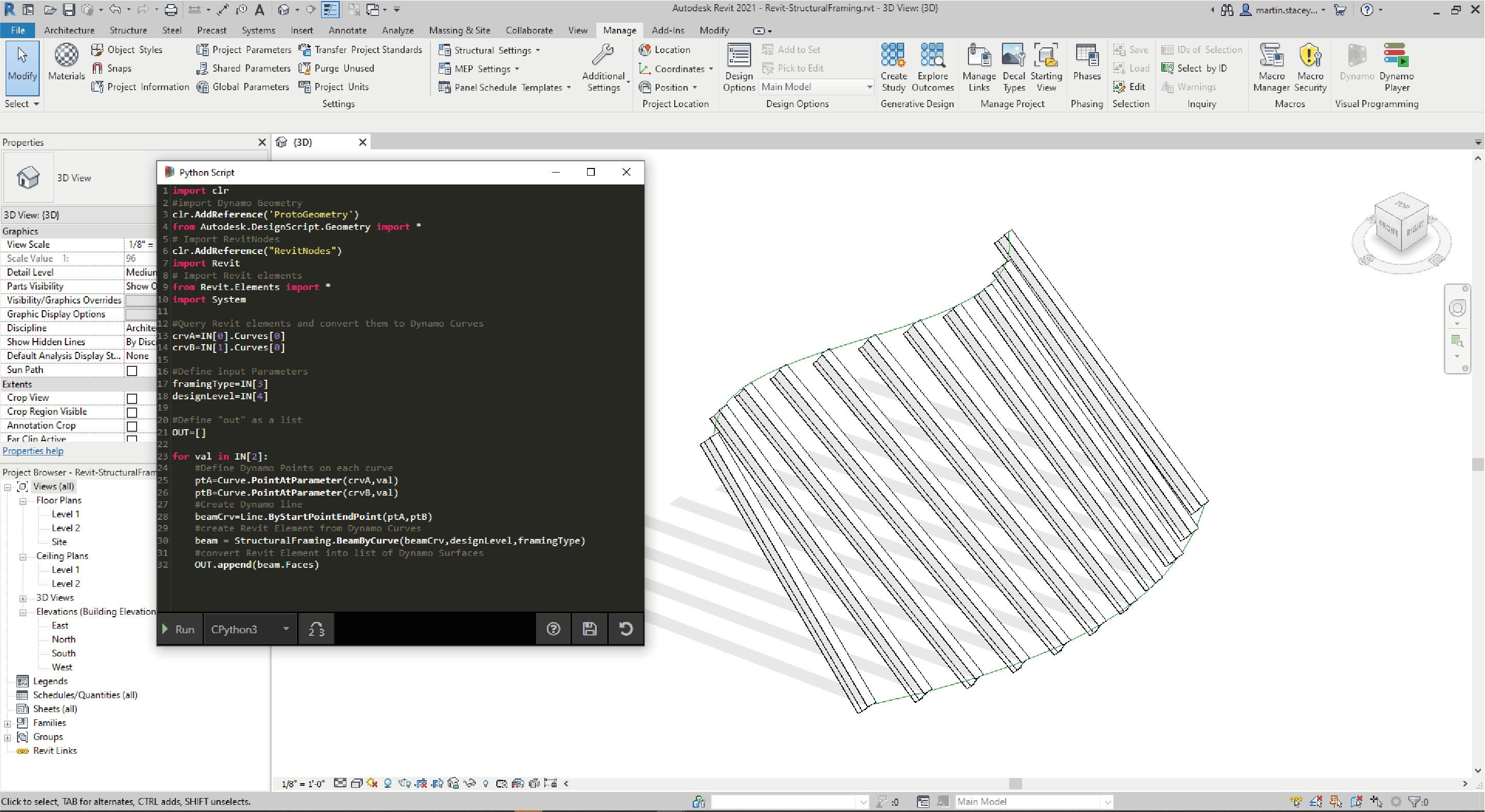Click the view scale control showing 1/8"
The image size is (1485, 812).
[x=140, y=244]
